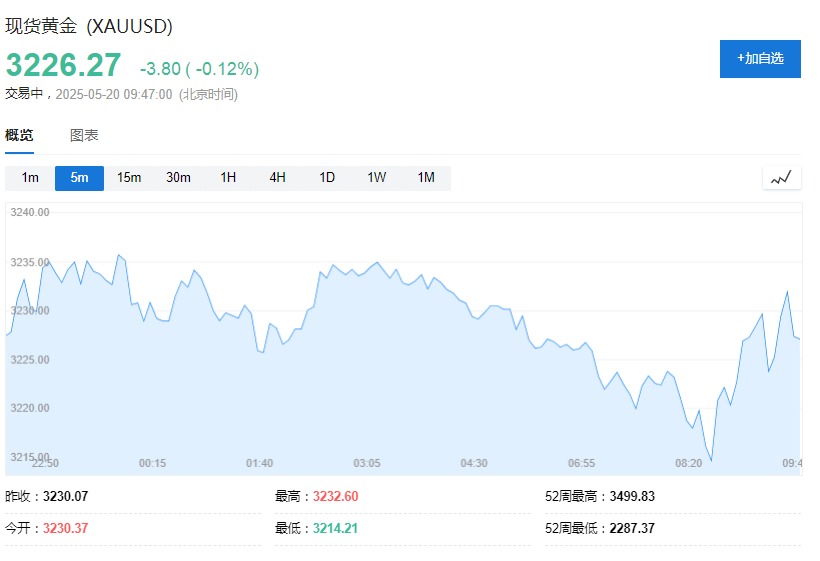820x561 pixels.
Task: Select the 1M monthly timeframe
Action: [x=426, y=178]
